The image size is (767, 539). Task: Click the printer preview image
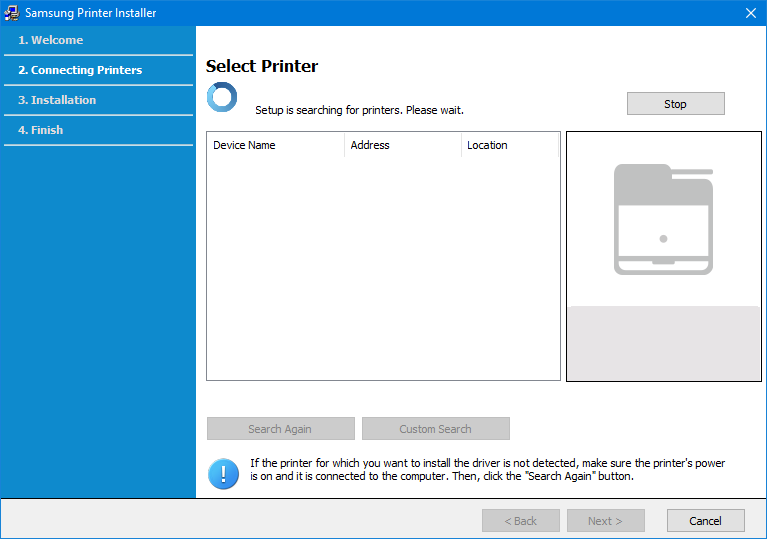(x=663, y=219)
